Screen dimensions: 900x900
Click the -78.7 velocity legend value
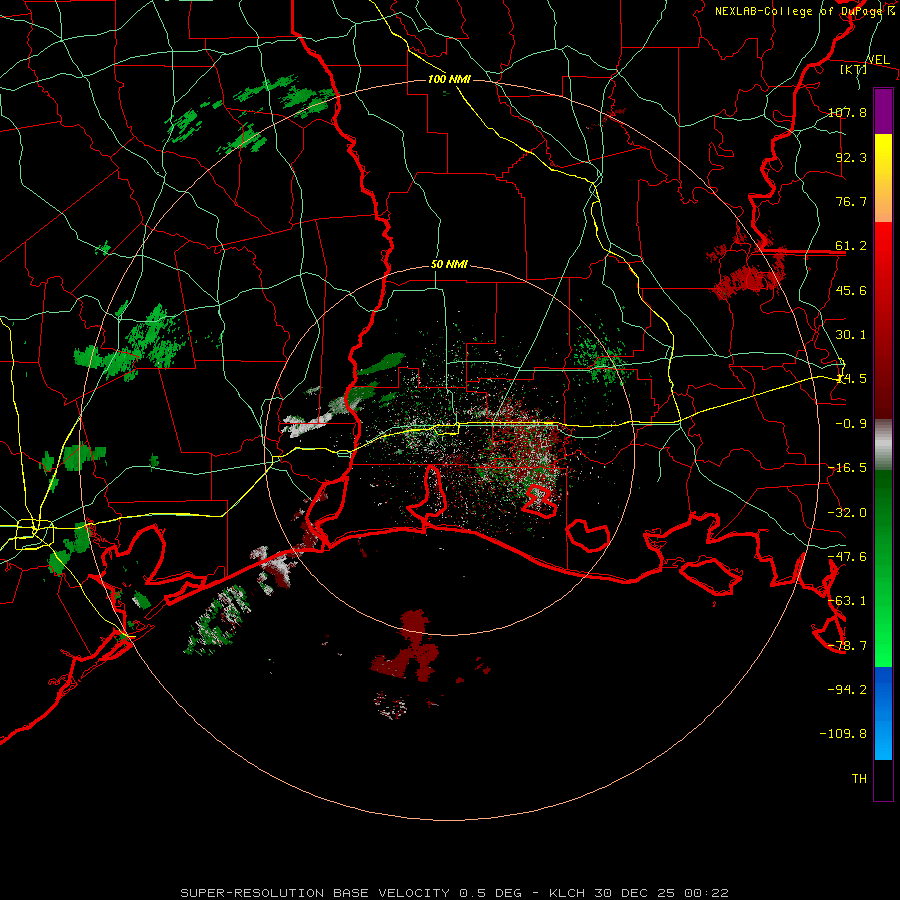pyautogui.click(x=847, y=646)
